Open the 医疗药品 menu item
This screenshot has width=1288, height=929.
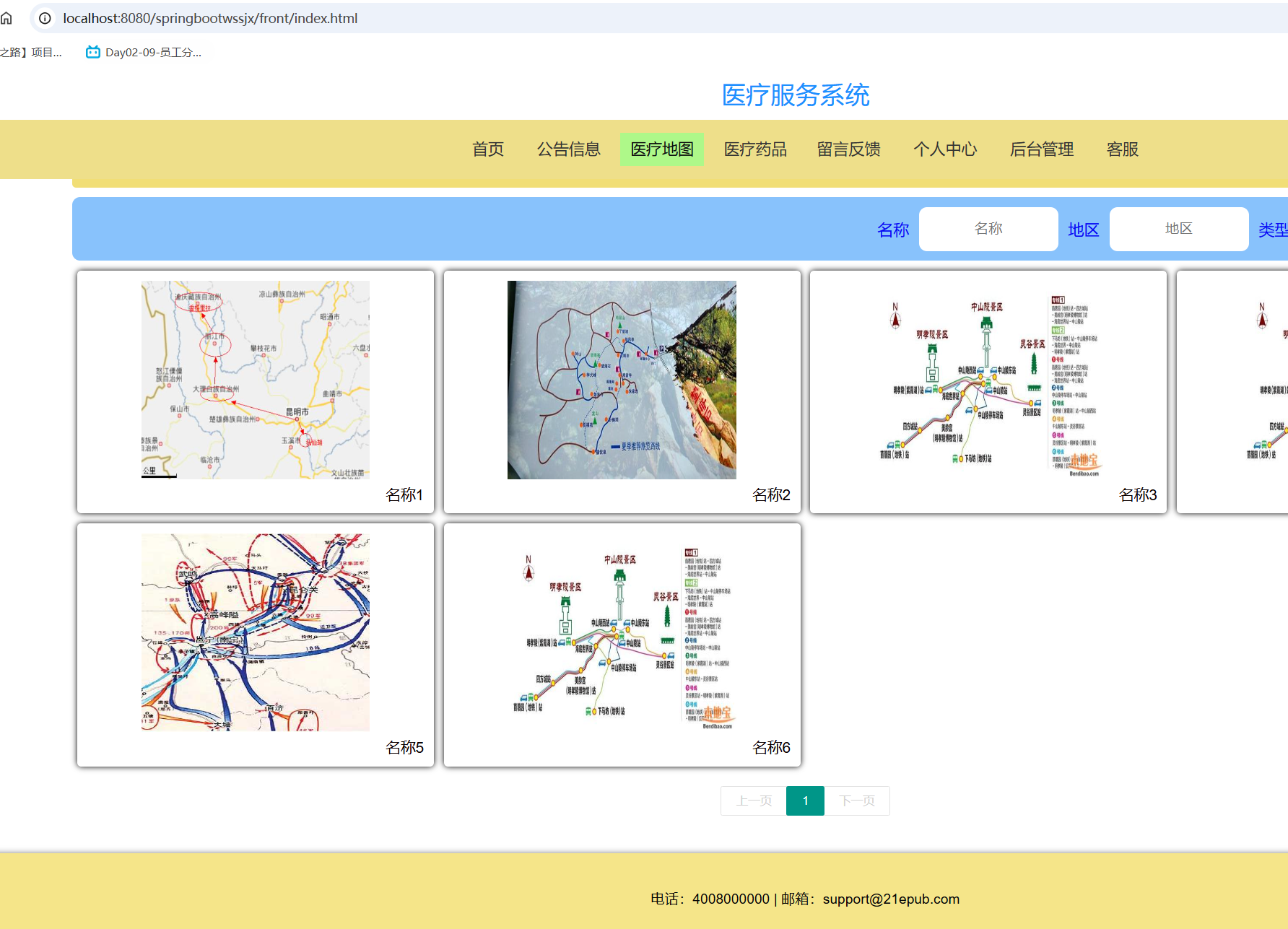click(x=755, y=149)
